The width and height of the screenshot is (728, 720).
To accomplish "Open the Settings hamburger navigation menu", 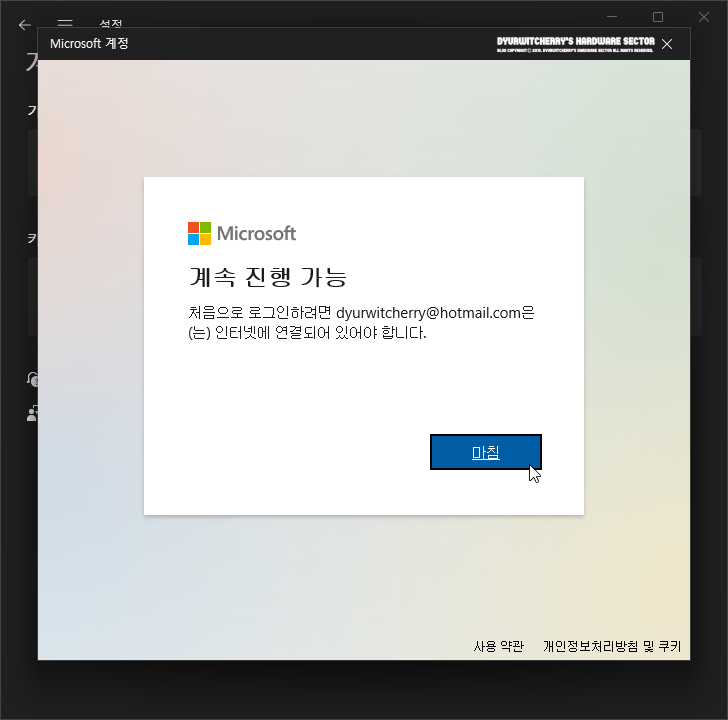I will click(65, 23).
